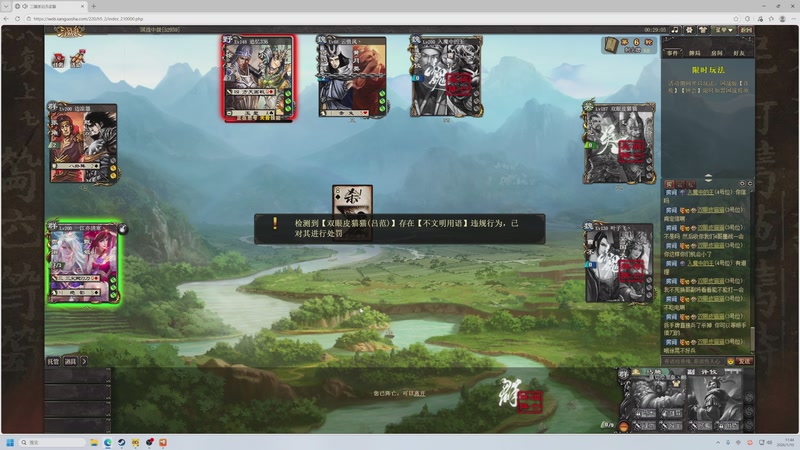Select the dead 魏 player card 叶子飞
800x450 pixels.
click(619, 263)
